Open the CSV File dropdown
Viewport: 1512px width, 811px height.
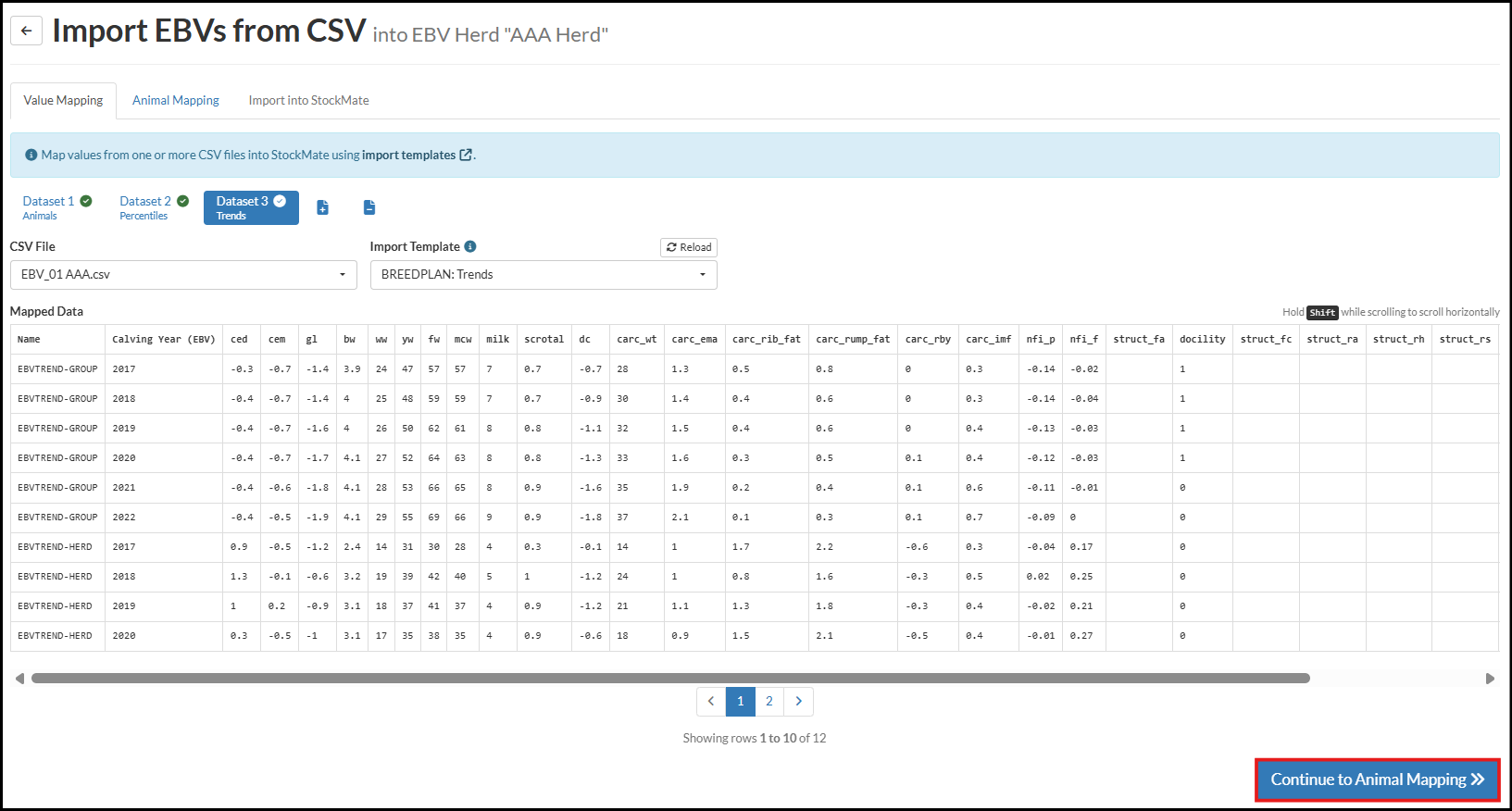click(x=183, y=275)
